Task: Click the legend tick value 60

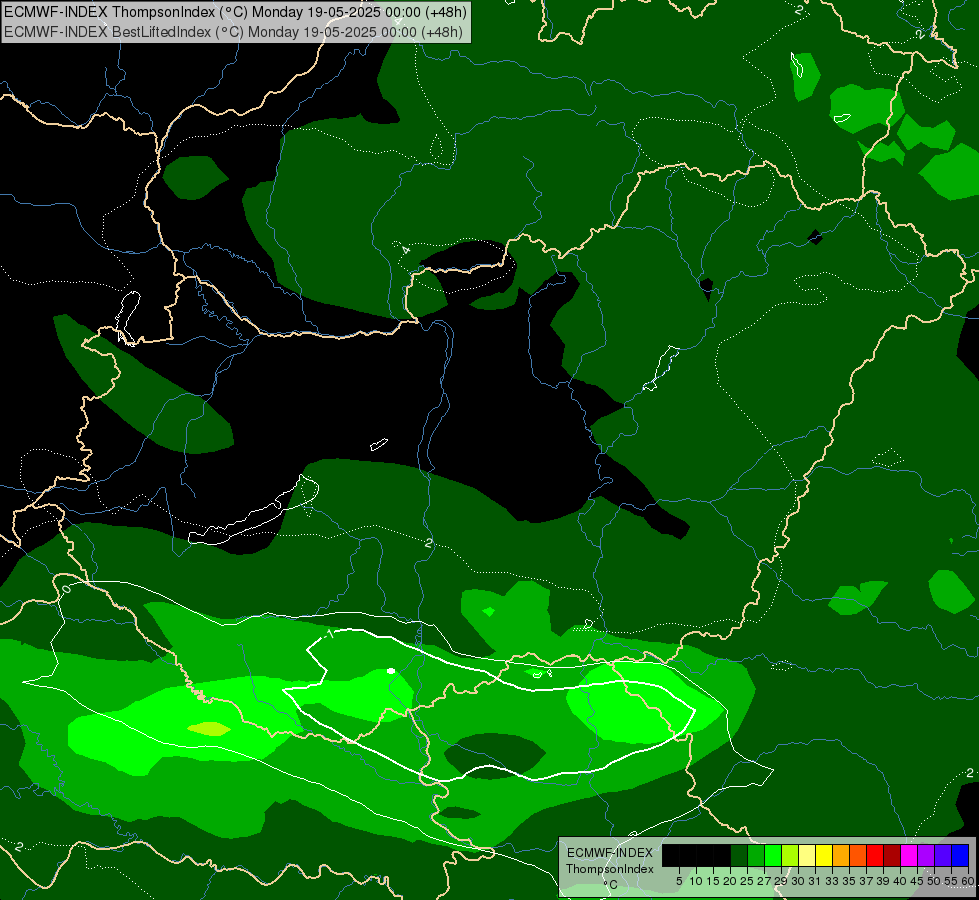Action: coord(968,881)
